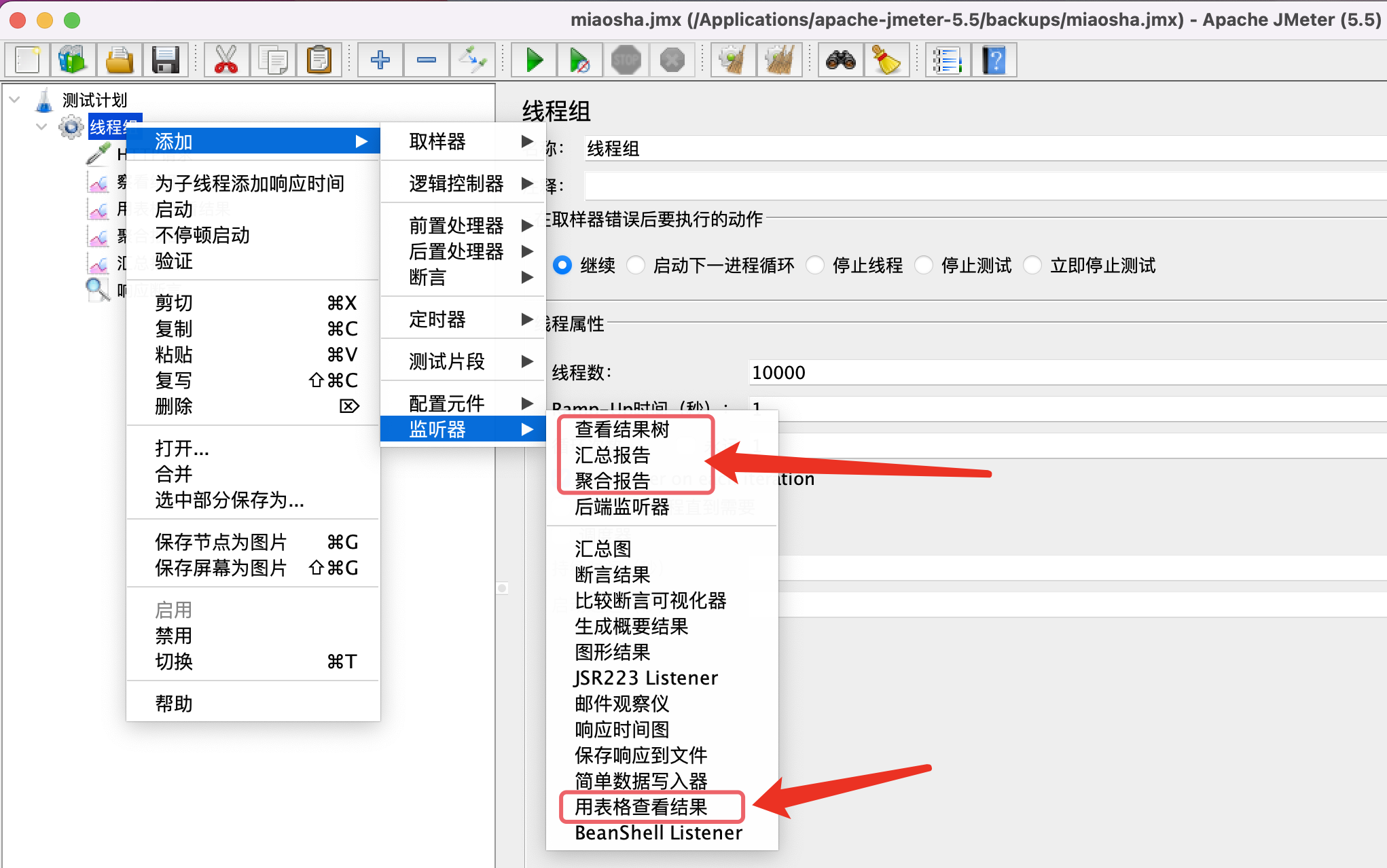Open the Function helper list icon
The height and width of the screenshot is (868, 1387).
click(948, 60)
